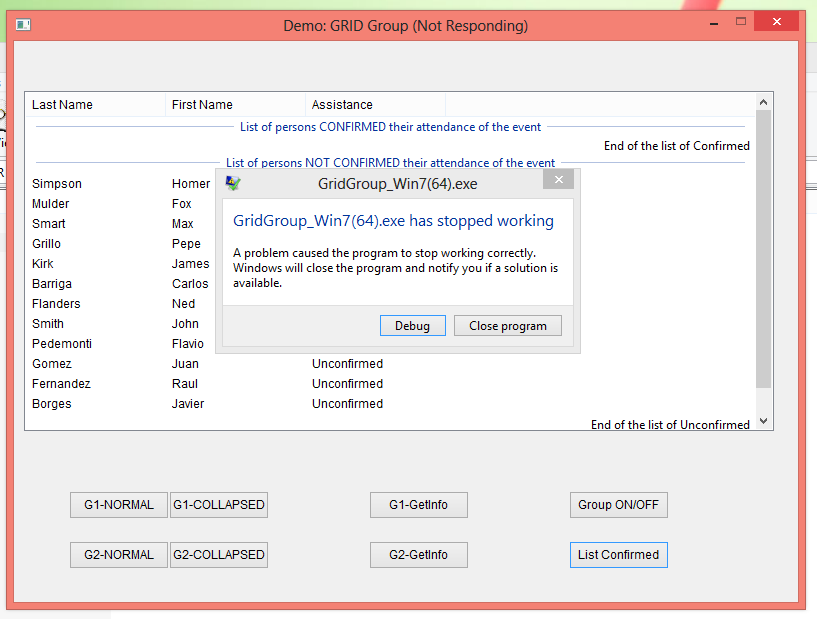Click first name Javier

[188, 404]
